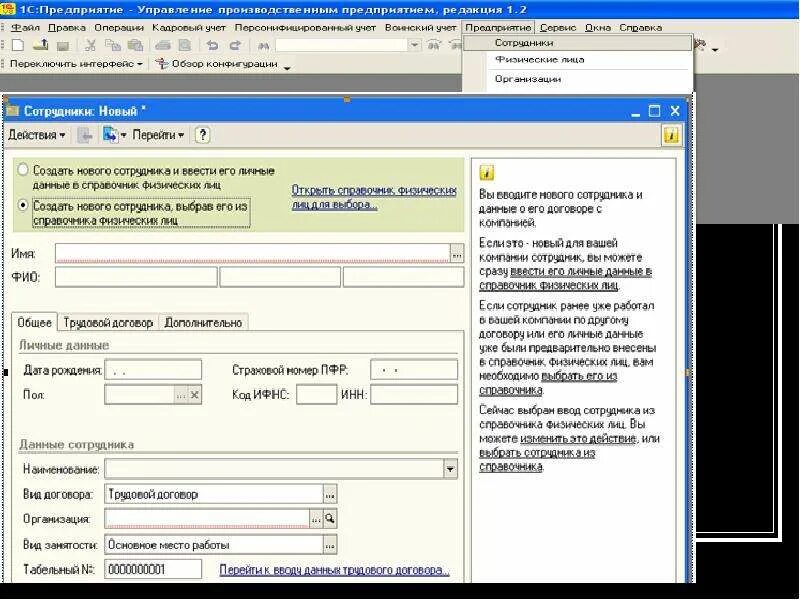Image resolution: width=800 pixels, height=600 pixels.
Task: Open the Персонифицированный учет menu
Action: [x=305, y=28]
